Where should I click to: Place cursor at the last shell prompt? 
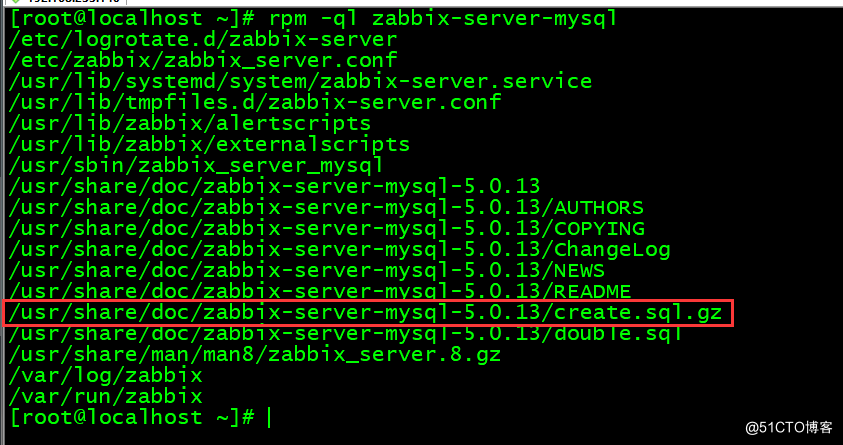268,417
